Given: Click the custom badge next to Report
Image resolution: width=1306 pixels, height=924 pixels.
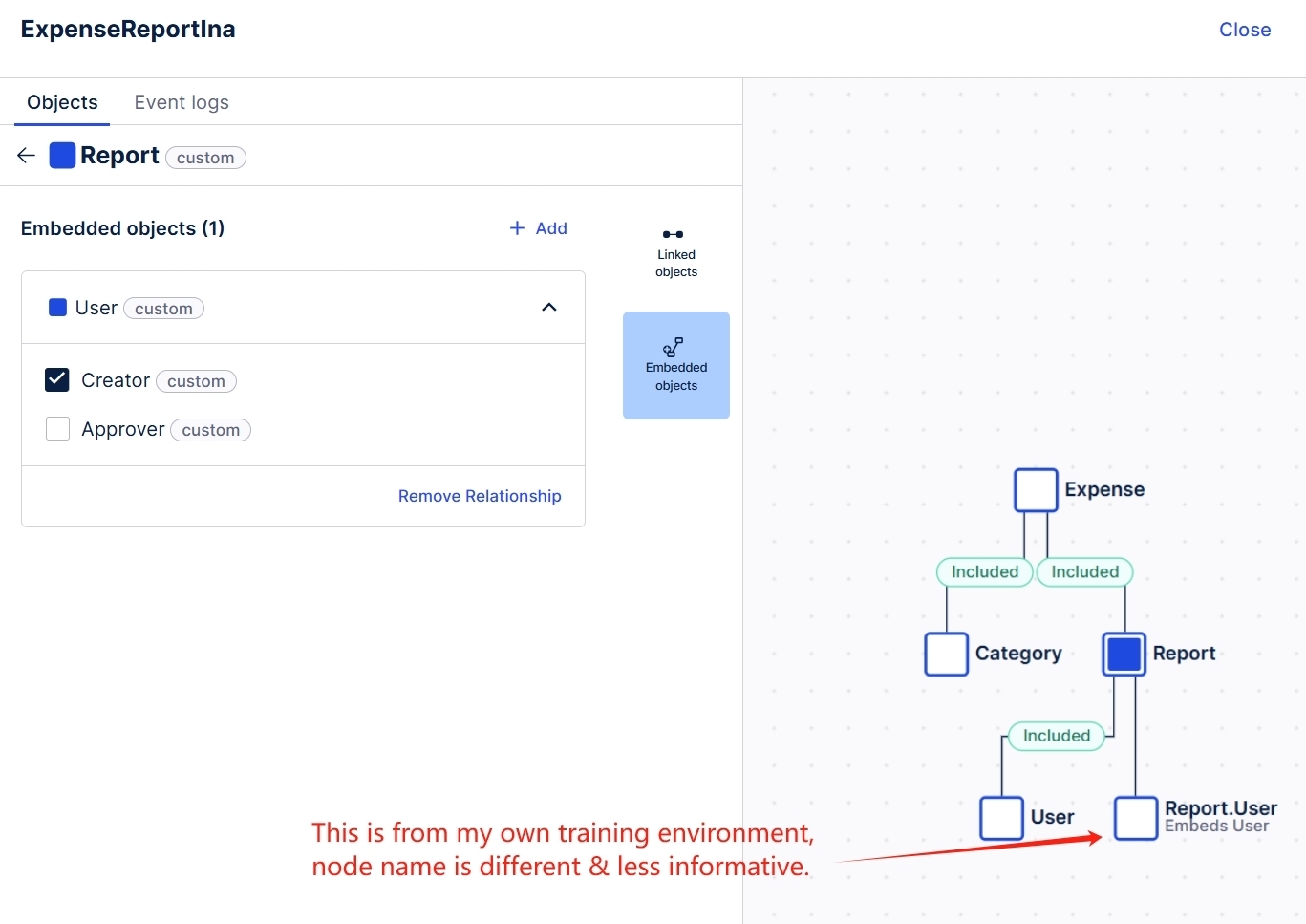Looking at the screenshot, I should (205, 158).
